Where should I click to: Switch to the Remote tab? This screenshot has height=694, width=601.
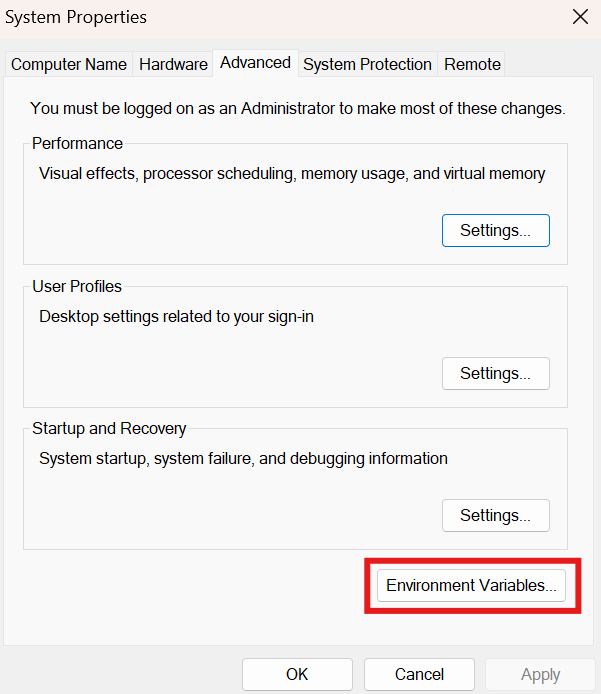pyautogui.click(x=472, y=64)
